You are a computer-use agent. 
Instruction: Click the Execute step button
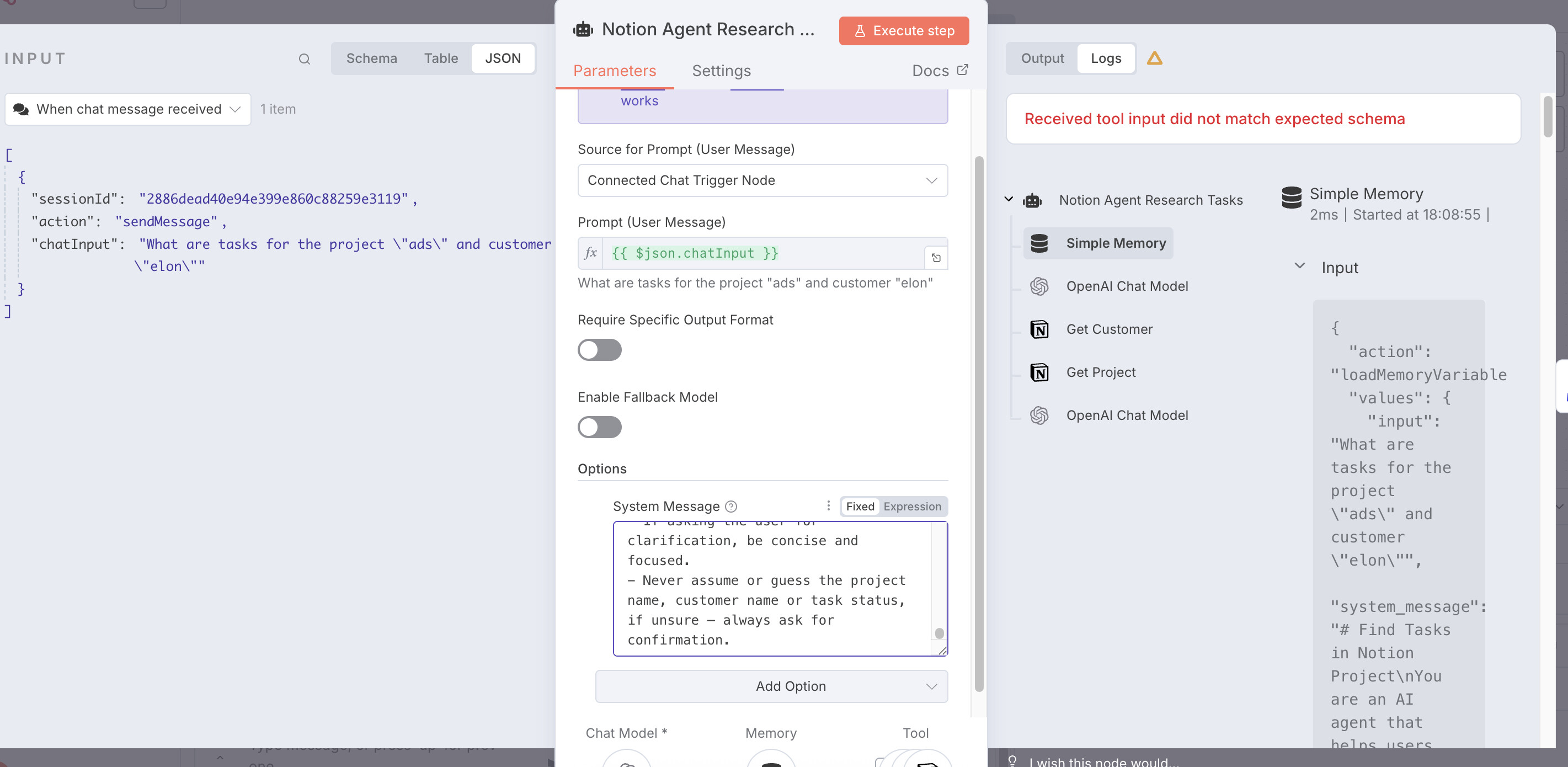[x=903, y=31]
